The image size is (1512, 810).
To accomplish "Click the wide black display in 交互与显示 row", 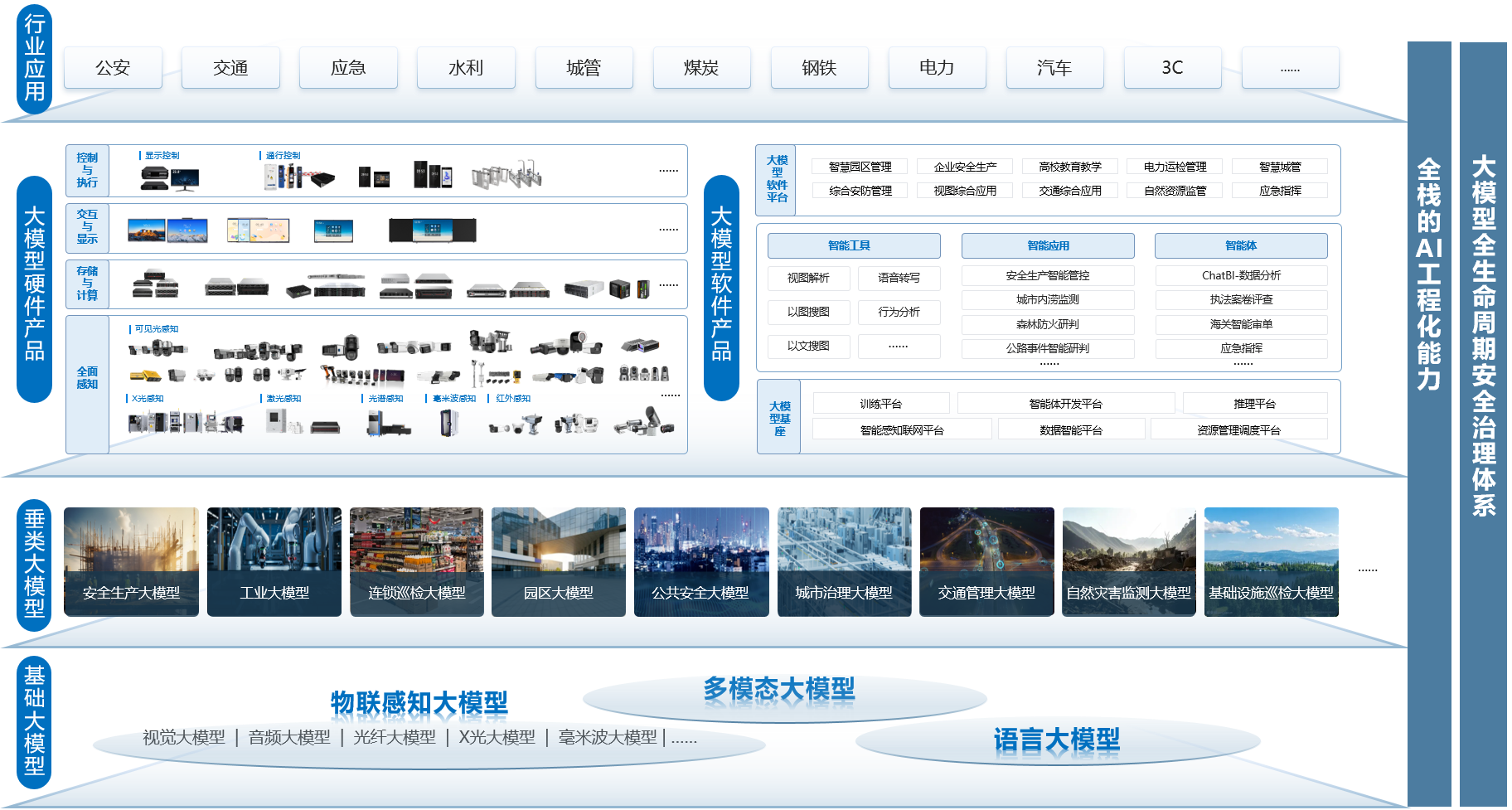I will click(x=433, y=230).
